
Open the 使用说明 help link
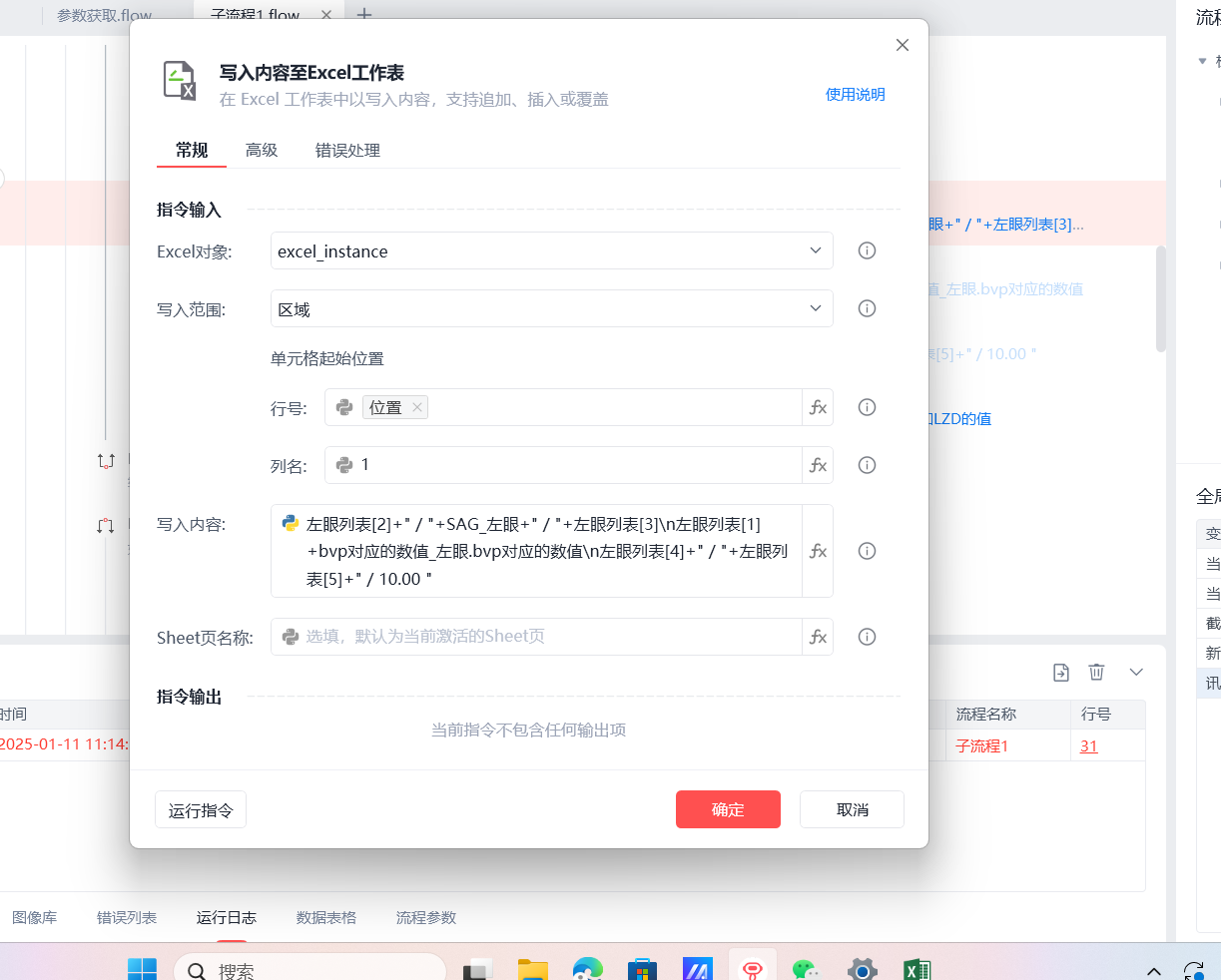pyautogui.click(x=855, y=95)
